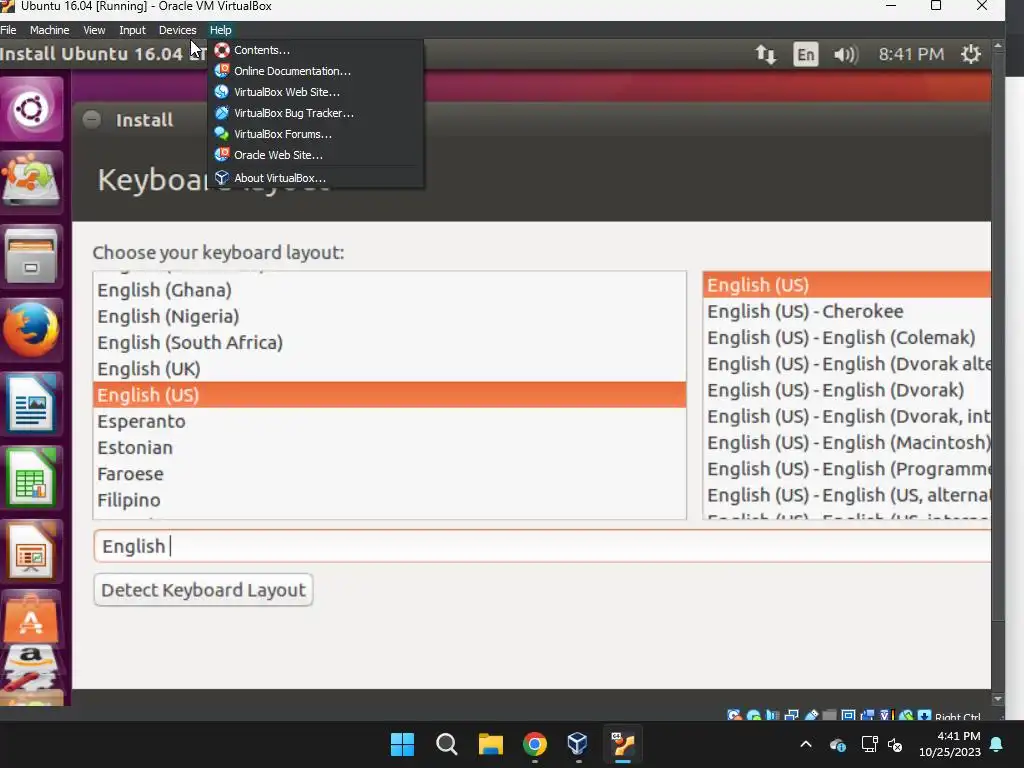Select Esperanto layout

tap(389, 421)
